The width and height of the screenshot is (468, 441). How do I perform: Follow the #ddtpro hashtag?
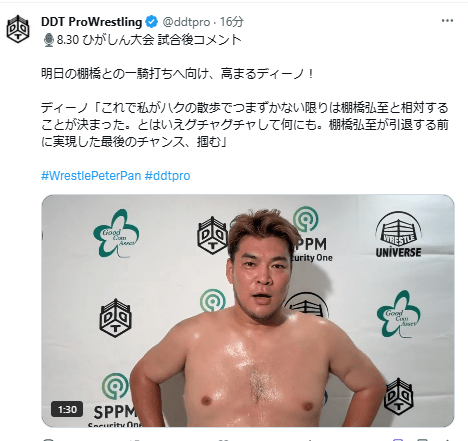coord(168,175)
